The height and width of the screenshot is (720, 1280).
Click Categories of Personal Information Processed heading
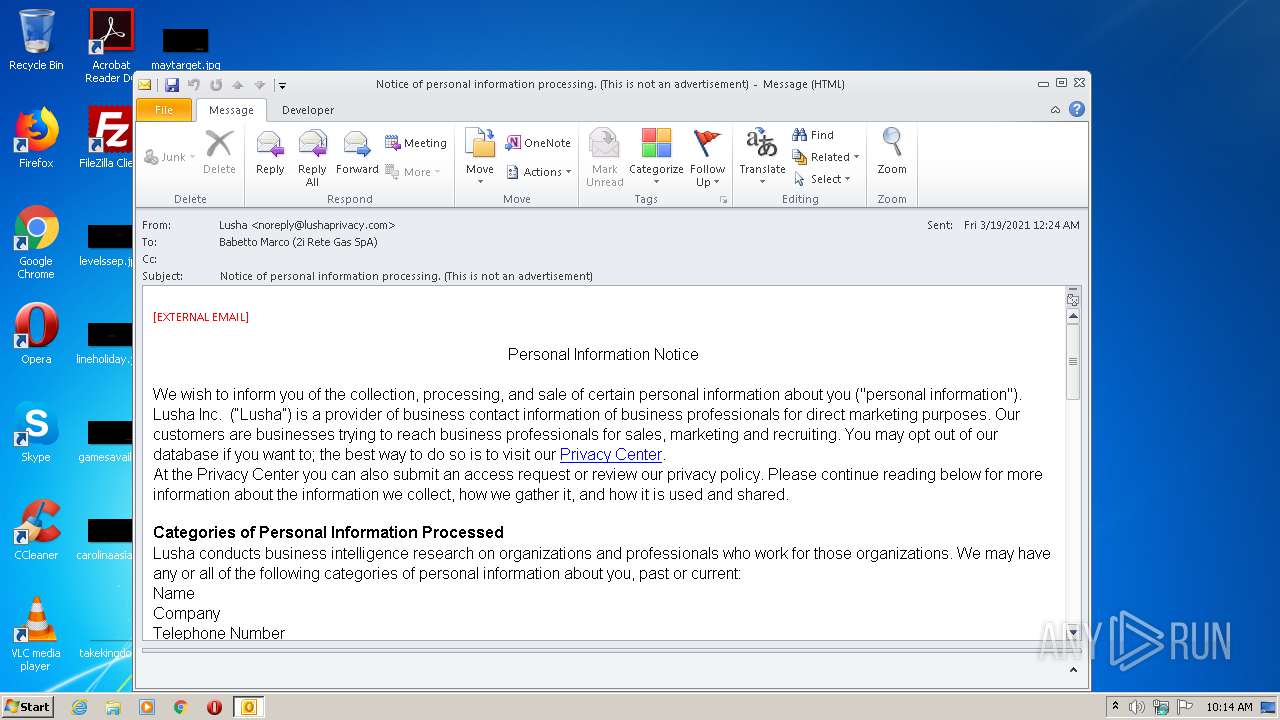pos(328,532)
